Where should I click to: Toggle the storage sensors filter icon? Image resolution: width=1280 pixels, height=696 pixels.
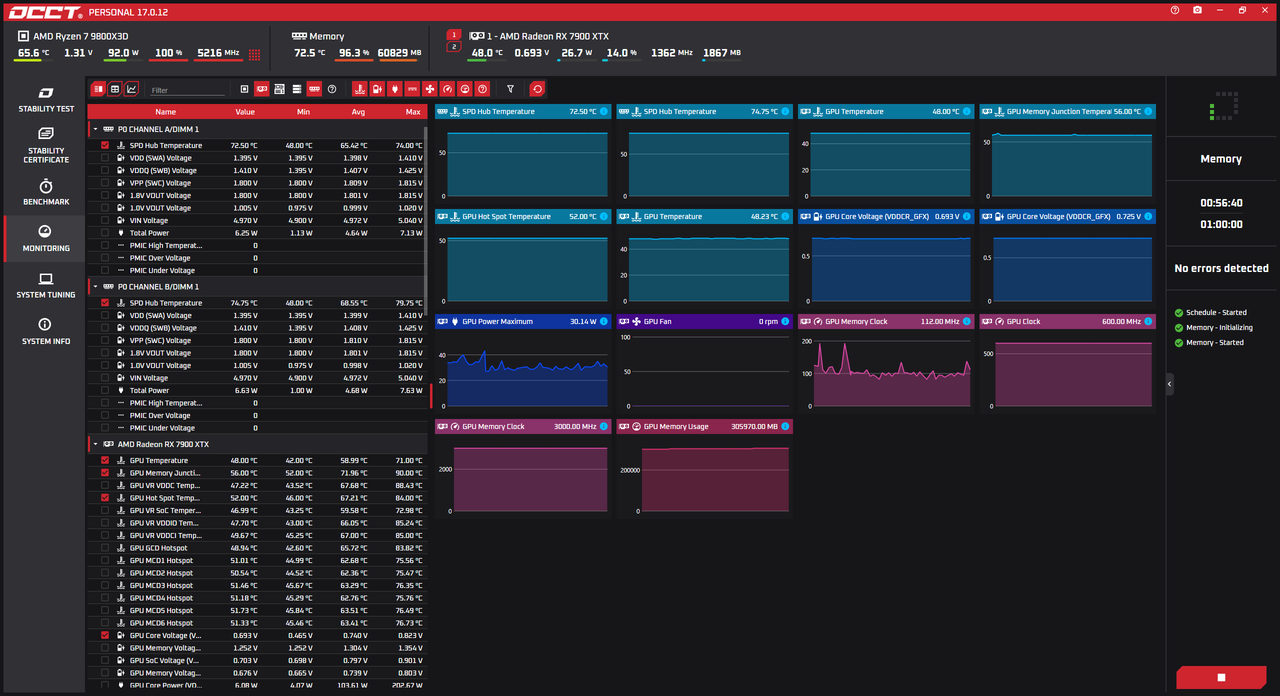(x=297, y=89)
